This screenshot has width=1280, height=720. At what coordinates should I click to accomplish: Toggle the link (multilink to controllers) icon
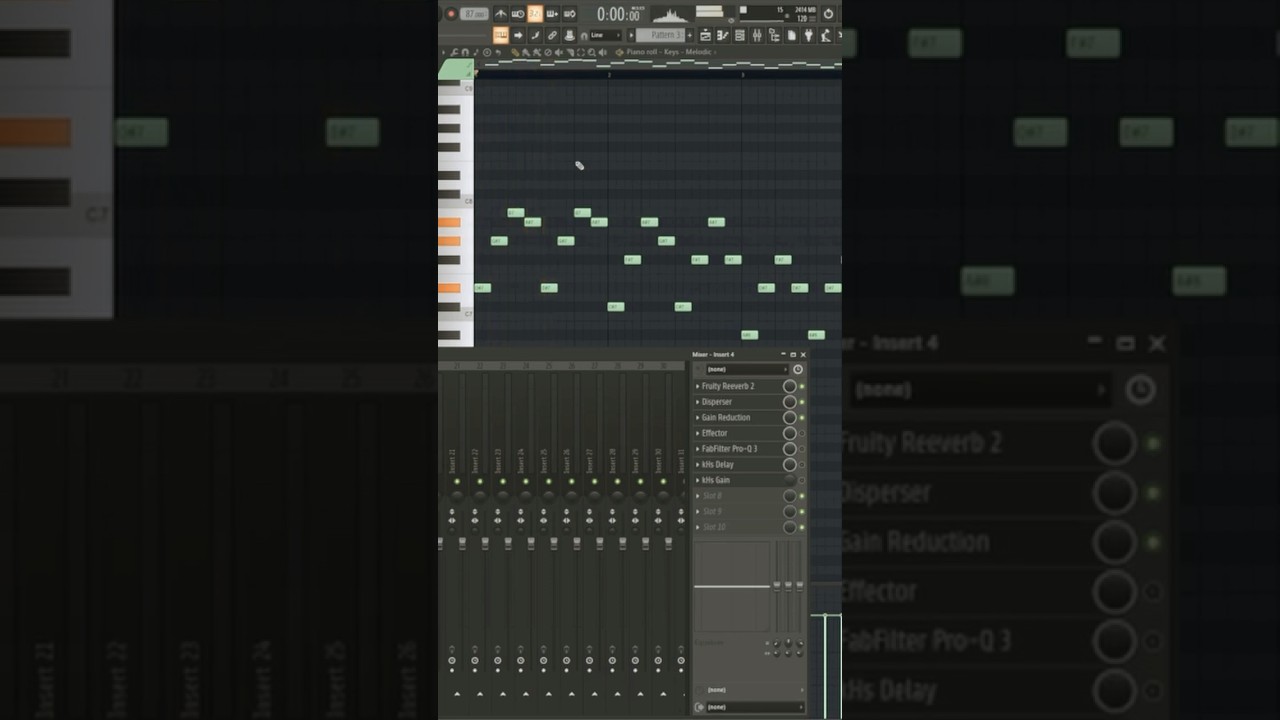[552, 35]
